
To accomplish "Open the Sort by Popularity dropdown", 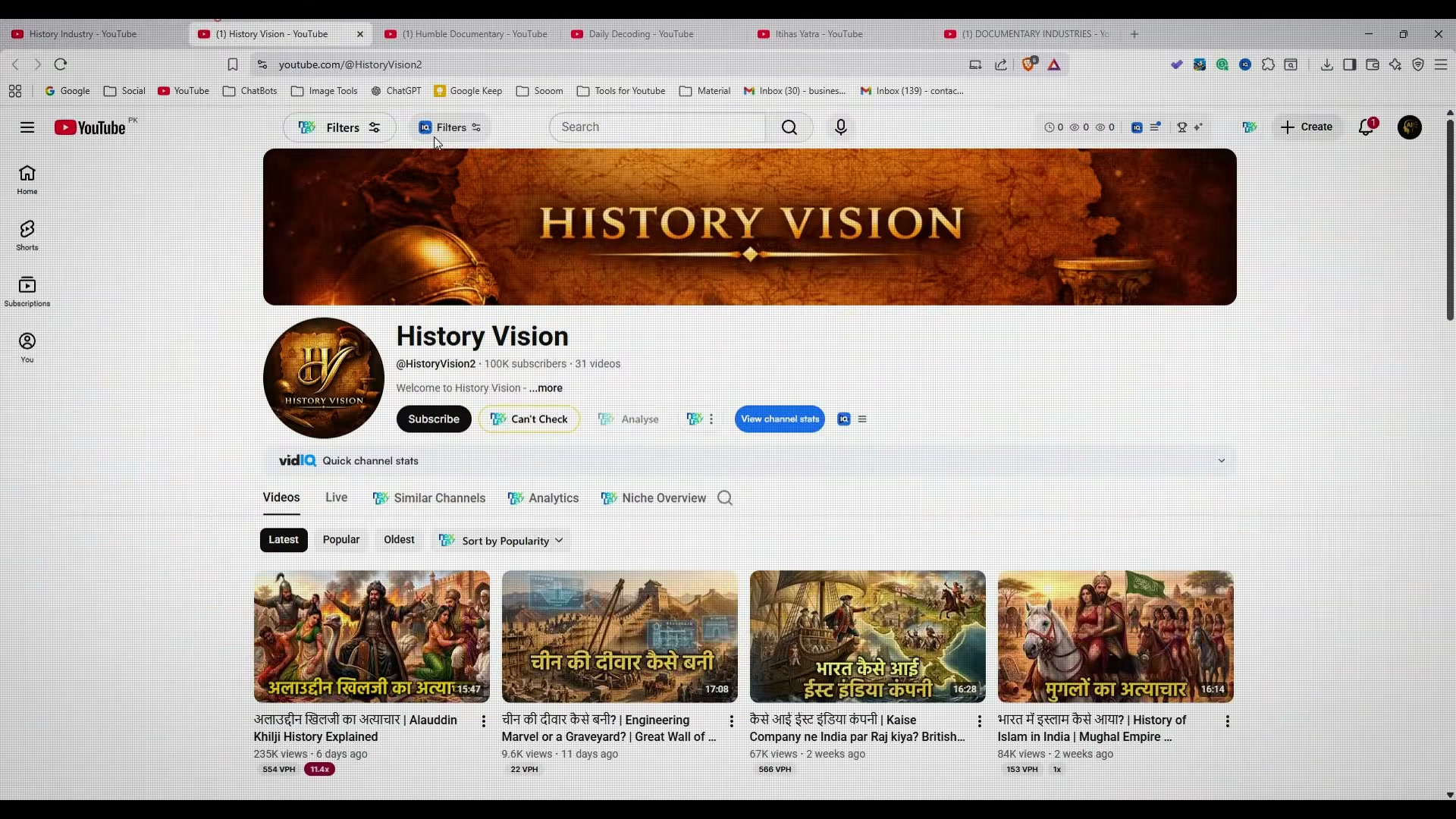I will pyautogui.click(x=501, y=541).
